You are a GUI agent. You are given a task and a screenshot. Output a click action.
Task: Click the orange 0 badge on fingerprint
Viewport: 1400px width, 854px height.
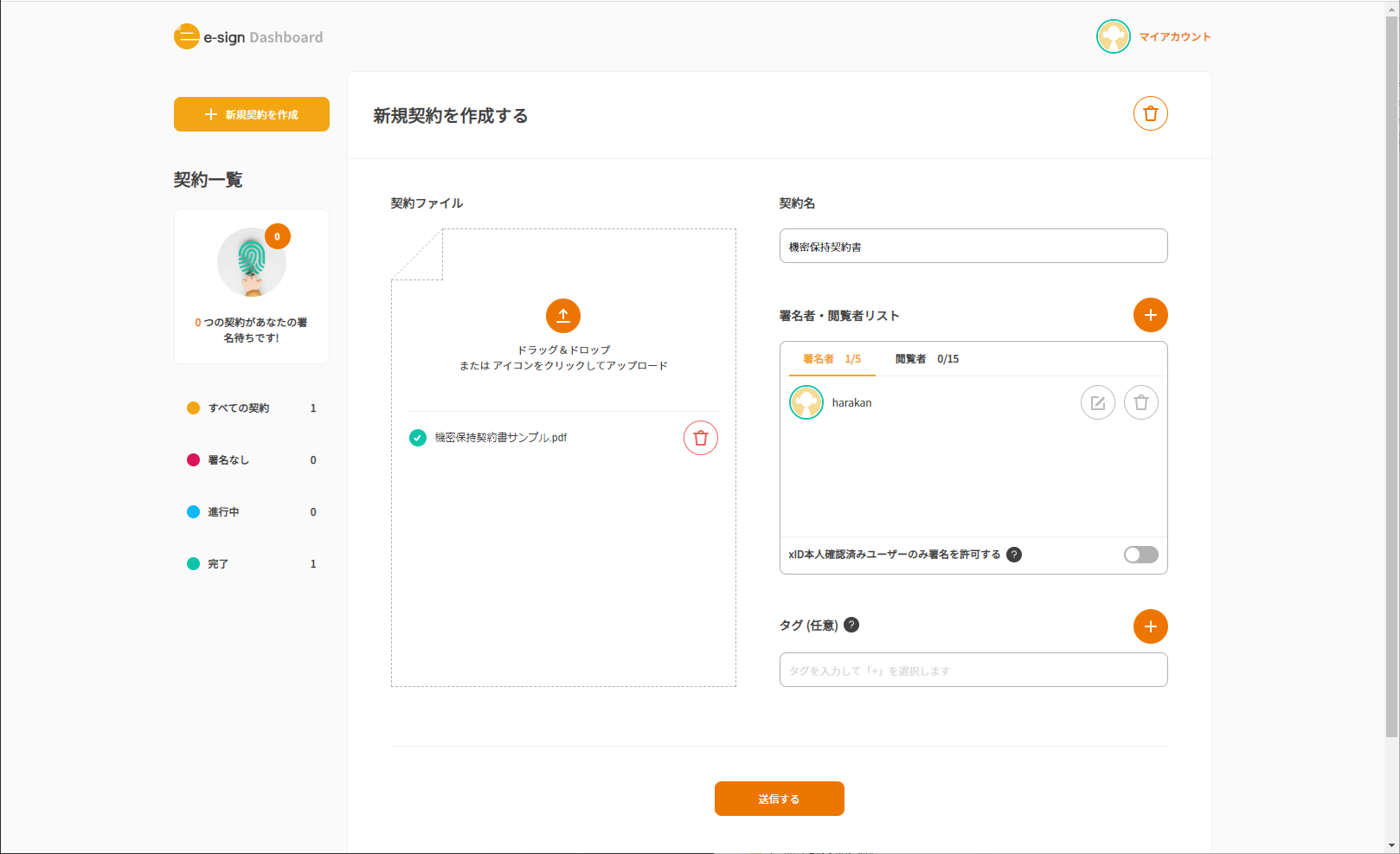pos(278,236)
